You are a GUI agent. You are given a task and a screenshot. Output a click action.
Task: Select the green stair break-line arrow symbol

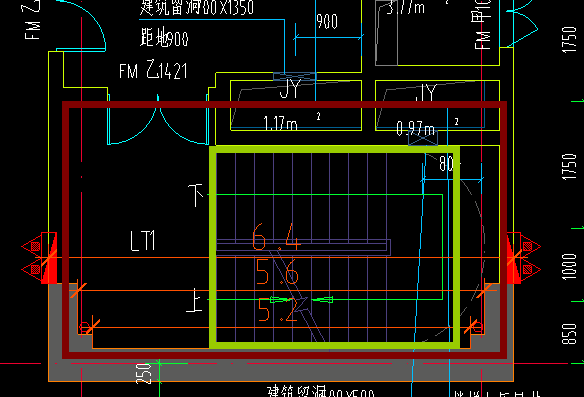tap(301, 299)
